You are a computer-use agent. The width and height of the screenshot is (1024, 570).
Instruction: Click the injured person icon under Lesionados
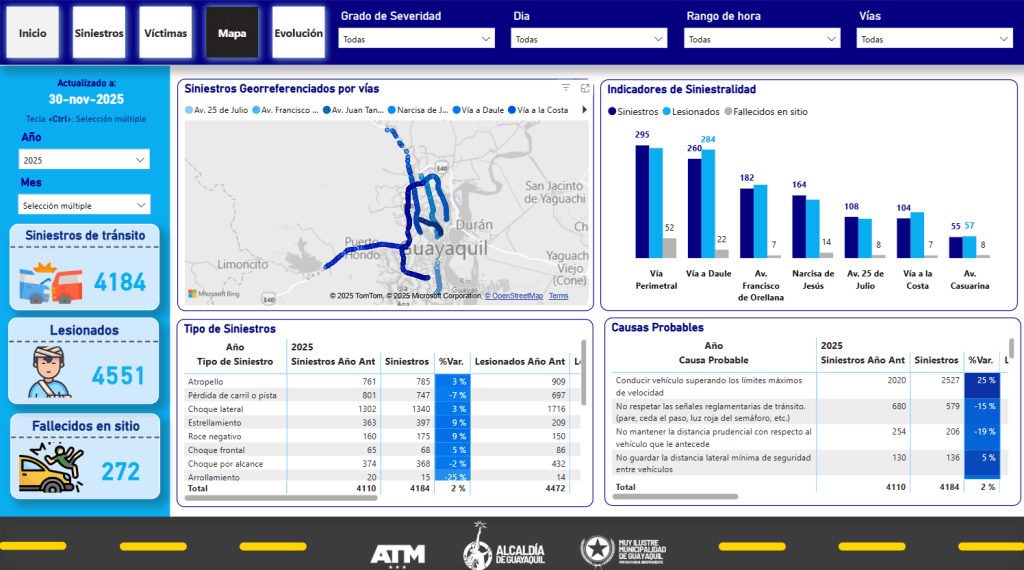[50, 373]
